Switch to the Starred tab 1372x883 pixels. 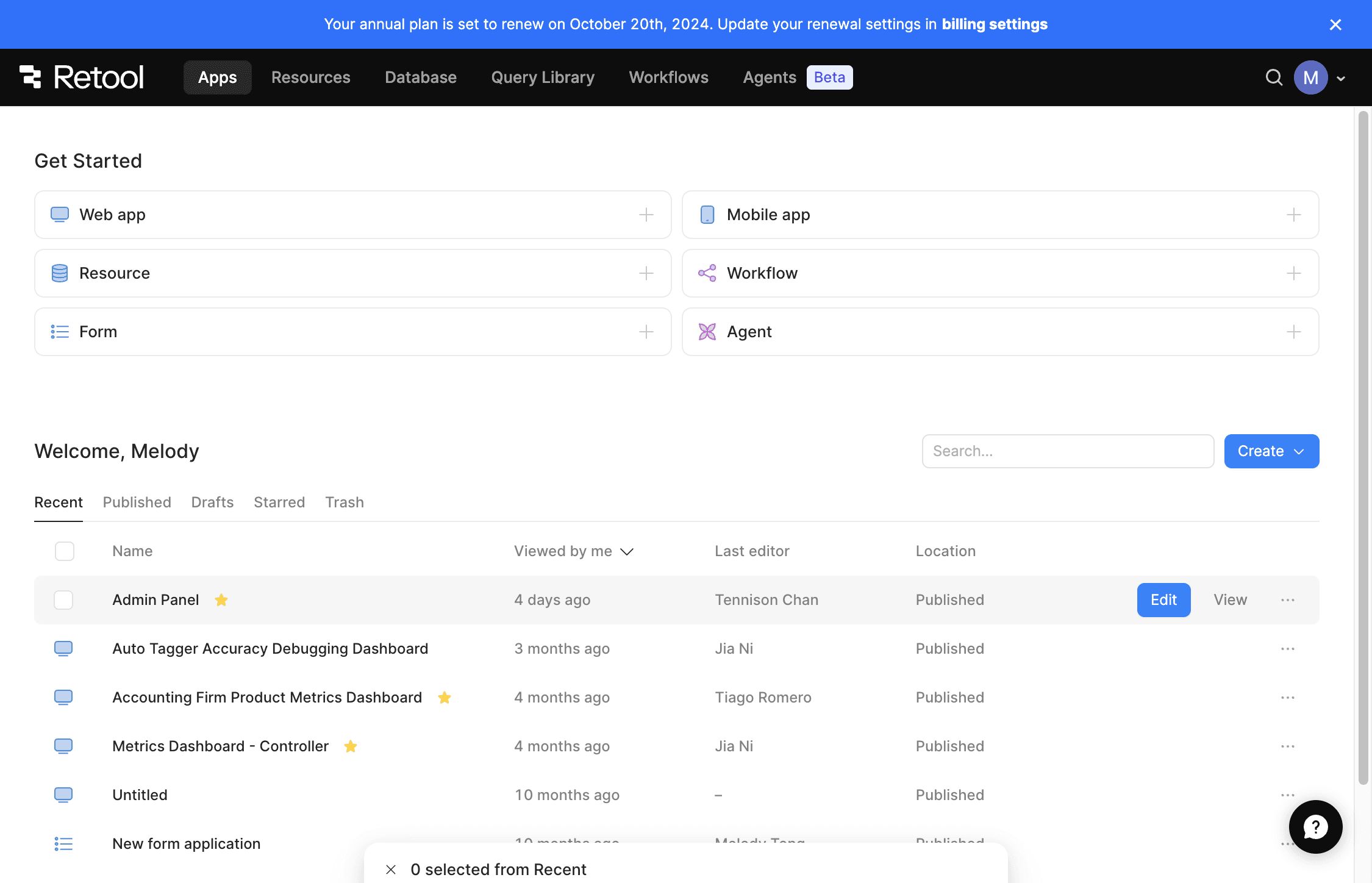(x=279, y=502)
